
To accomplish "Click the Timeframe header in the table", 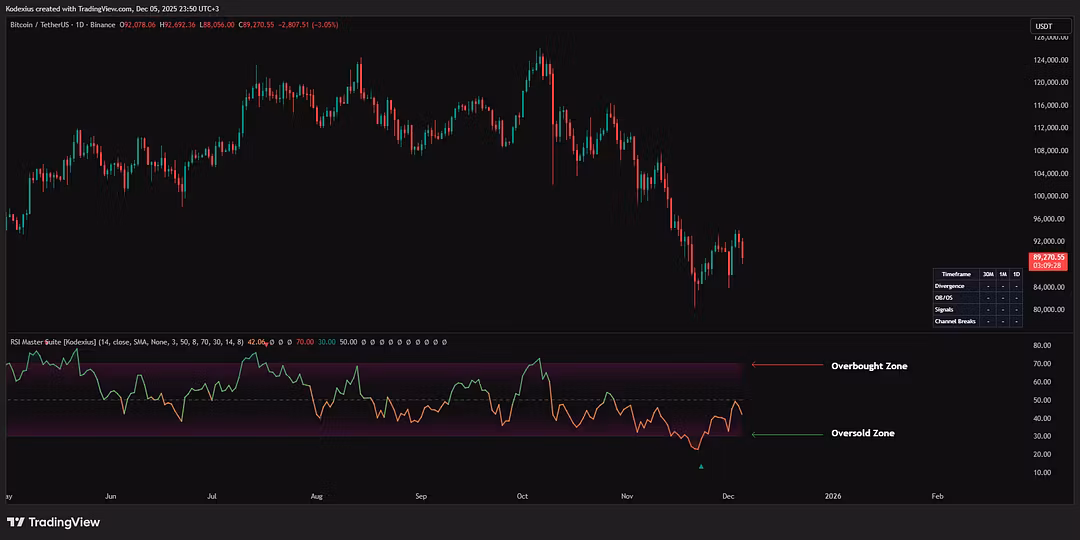I will 956,274.
